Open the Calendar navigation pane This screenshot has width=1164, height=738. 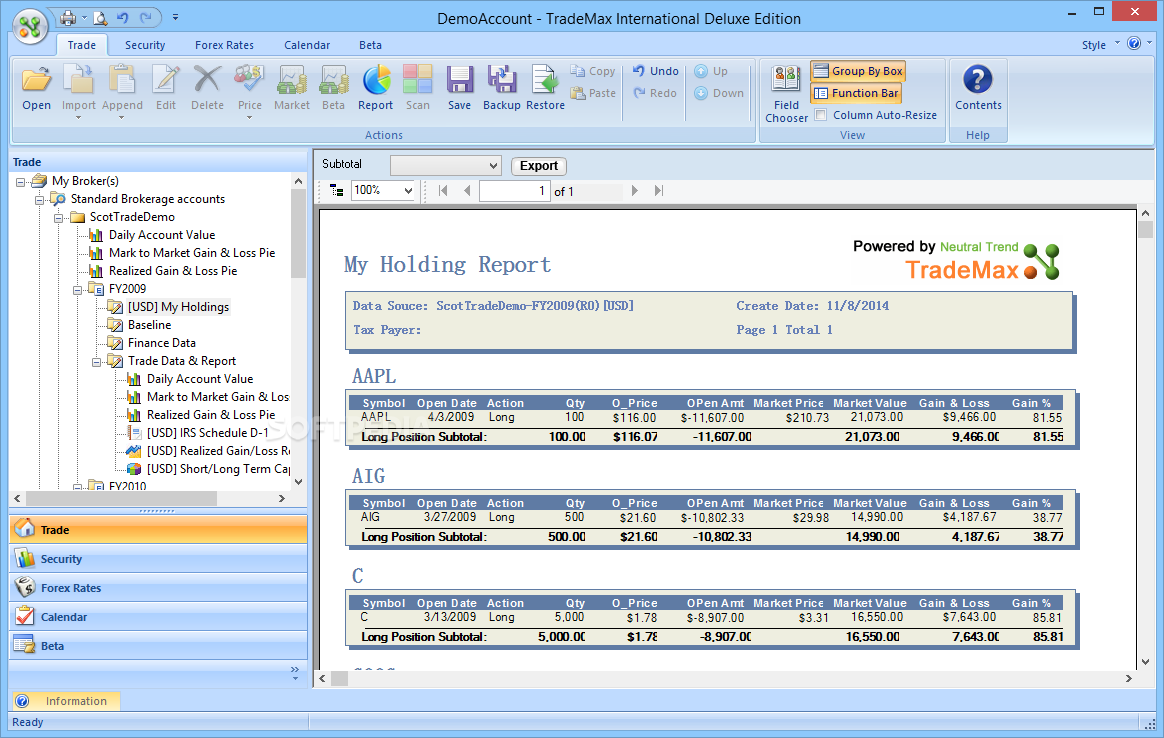tap(158, 616)
